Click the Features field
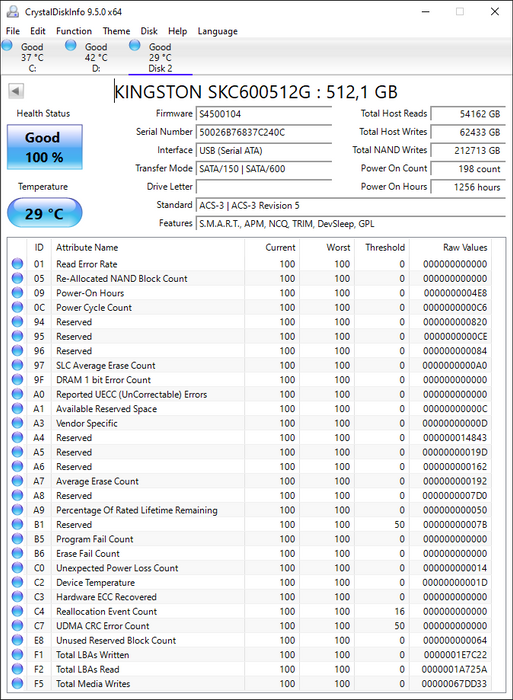The height and width of the screenshot is (700, 513). pyautogui.click(x=351, y=224)
